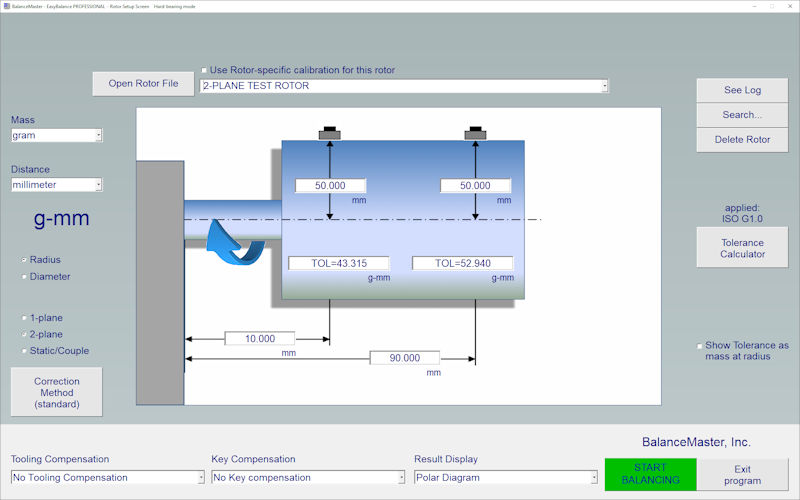Image resolution: width=800 pixels, height=500 pixels.
Task: Click the right plane radius field 50.000
Action: 476,186
